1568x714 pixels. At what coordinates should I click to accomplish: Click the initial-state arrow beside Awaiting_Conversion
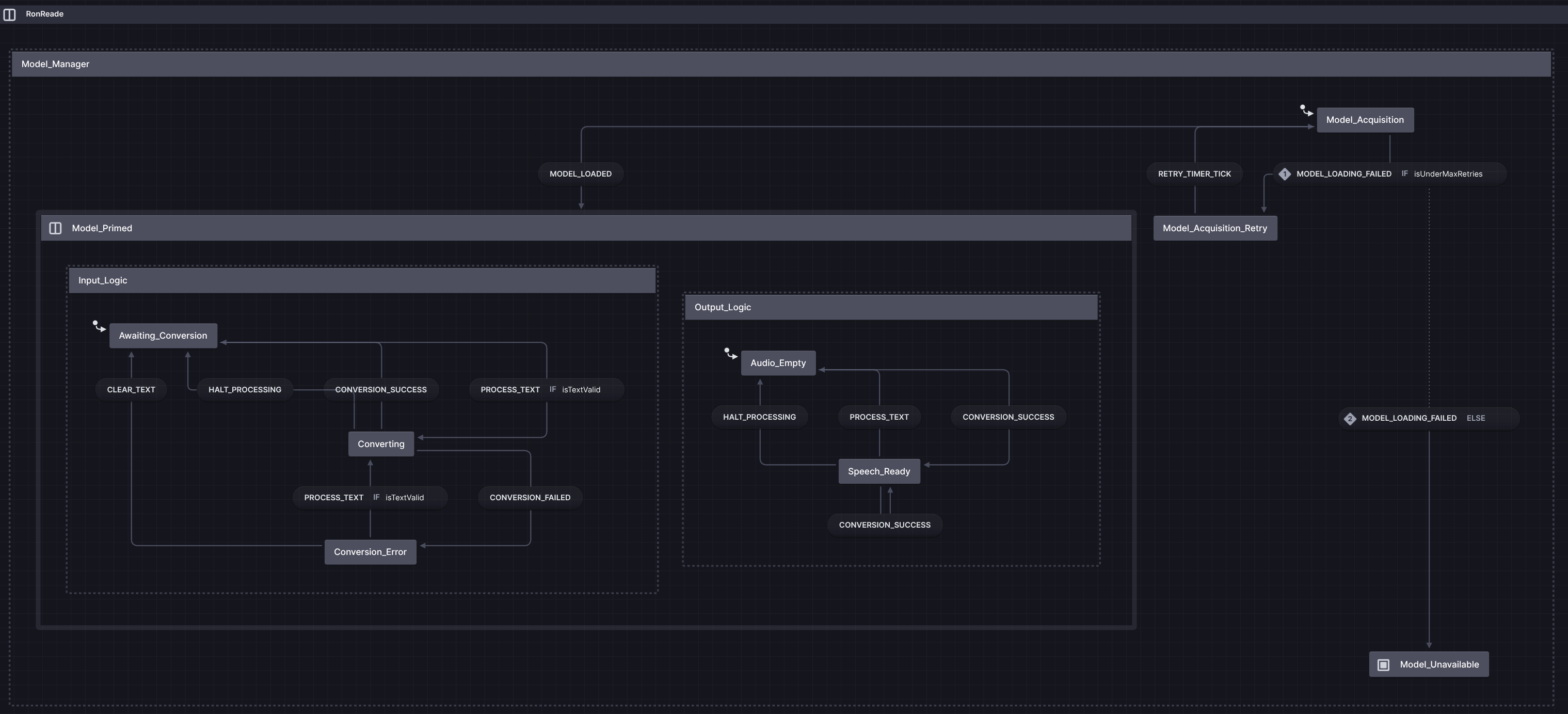(x=98, y=326)
